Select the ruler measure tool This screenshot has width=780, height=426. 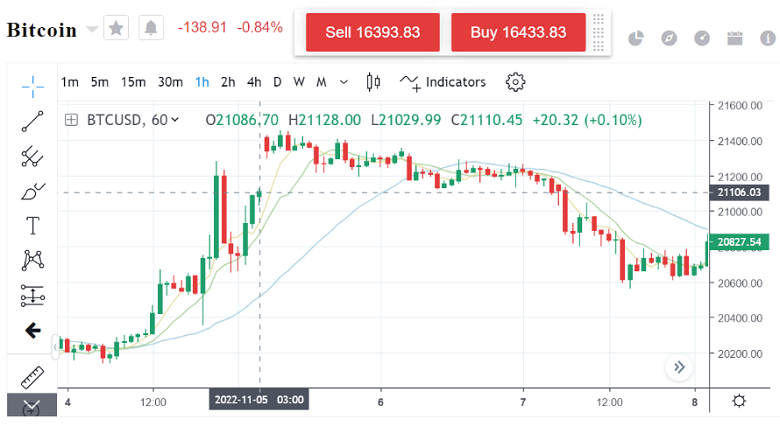(33, 377)
